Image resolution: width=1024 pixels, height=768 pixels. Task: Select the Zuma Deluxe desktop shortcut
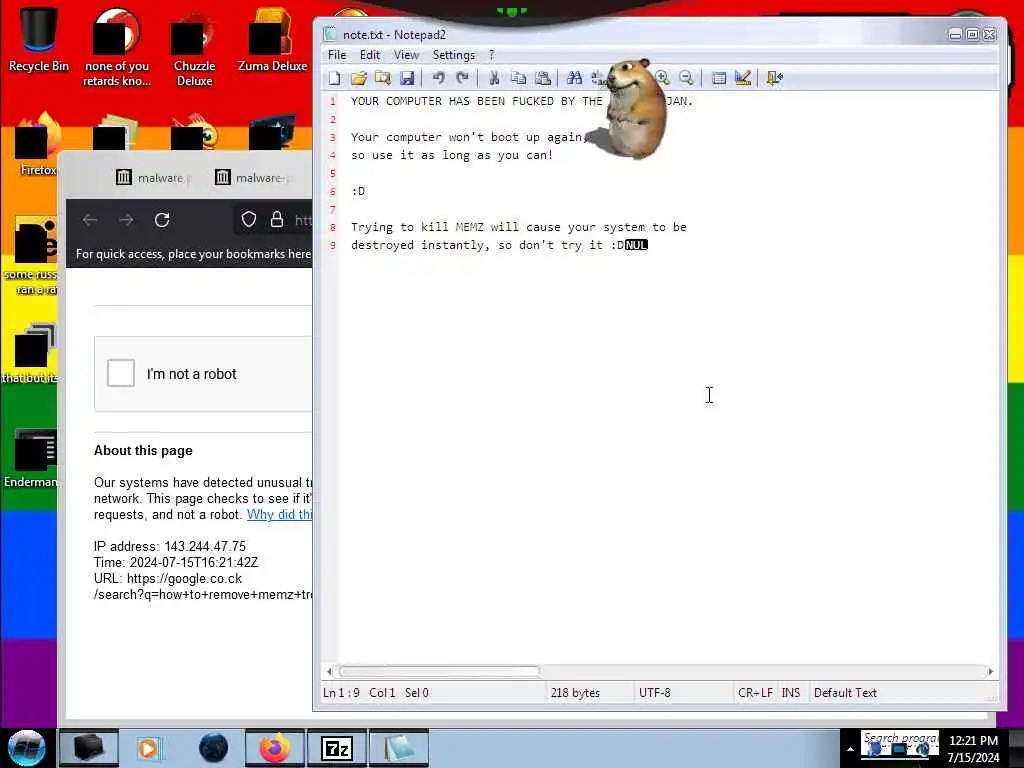coord(272,40)
